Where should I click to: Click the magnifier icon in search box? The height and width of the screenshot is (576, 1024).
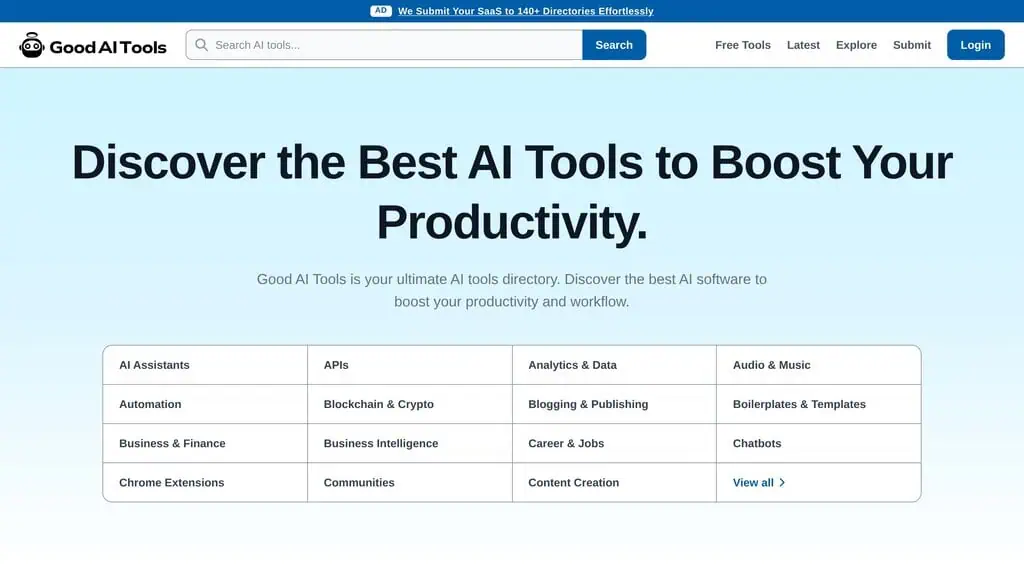coord(201,44)
